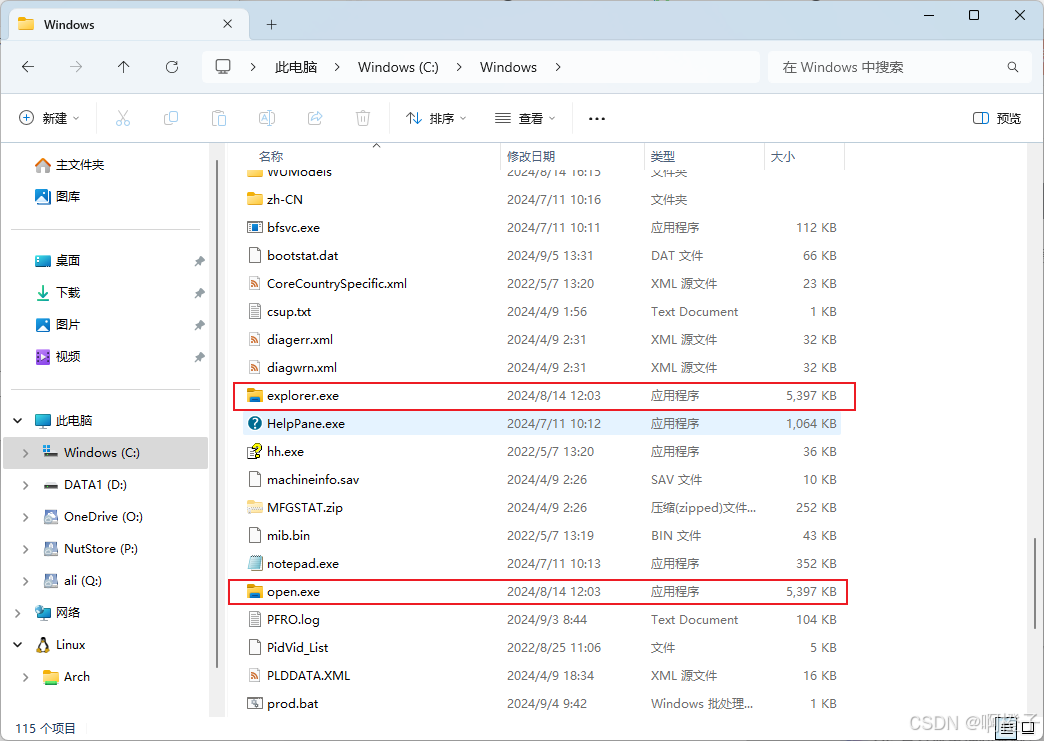Click the computer icon in address bar
The height and width of the screenshot is (741, 1044).
pos(223,67)
